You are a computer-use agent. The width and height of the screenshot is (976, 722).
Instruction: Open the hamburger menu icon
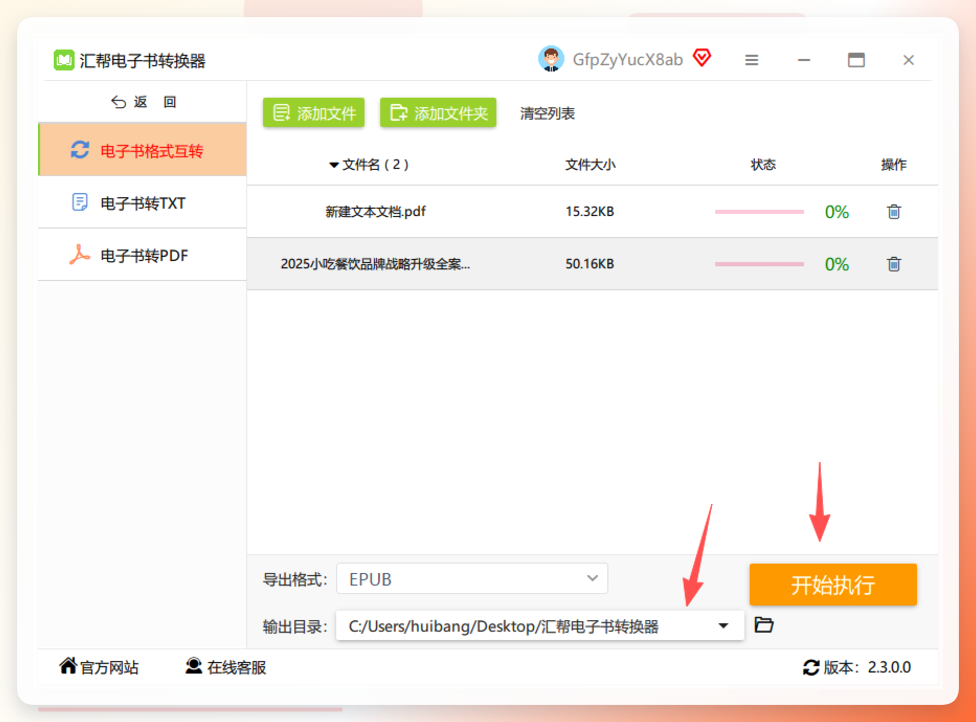point(751,60)
